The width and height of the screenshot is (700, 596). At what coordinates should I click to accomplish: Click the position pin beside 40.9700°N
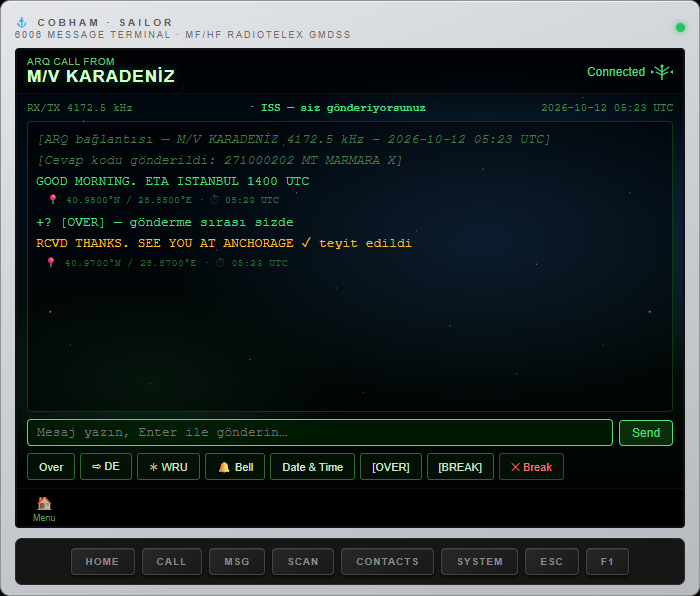point(51,262)
